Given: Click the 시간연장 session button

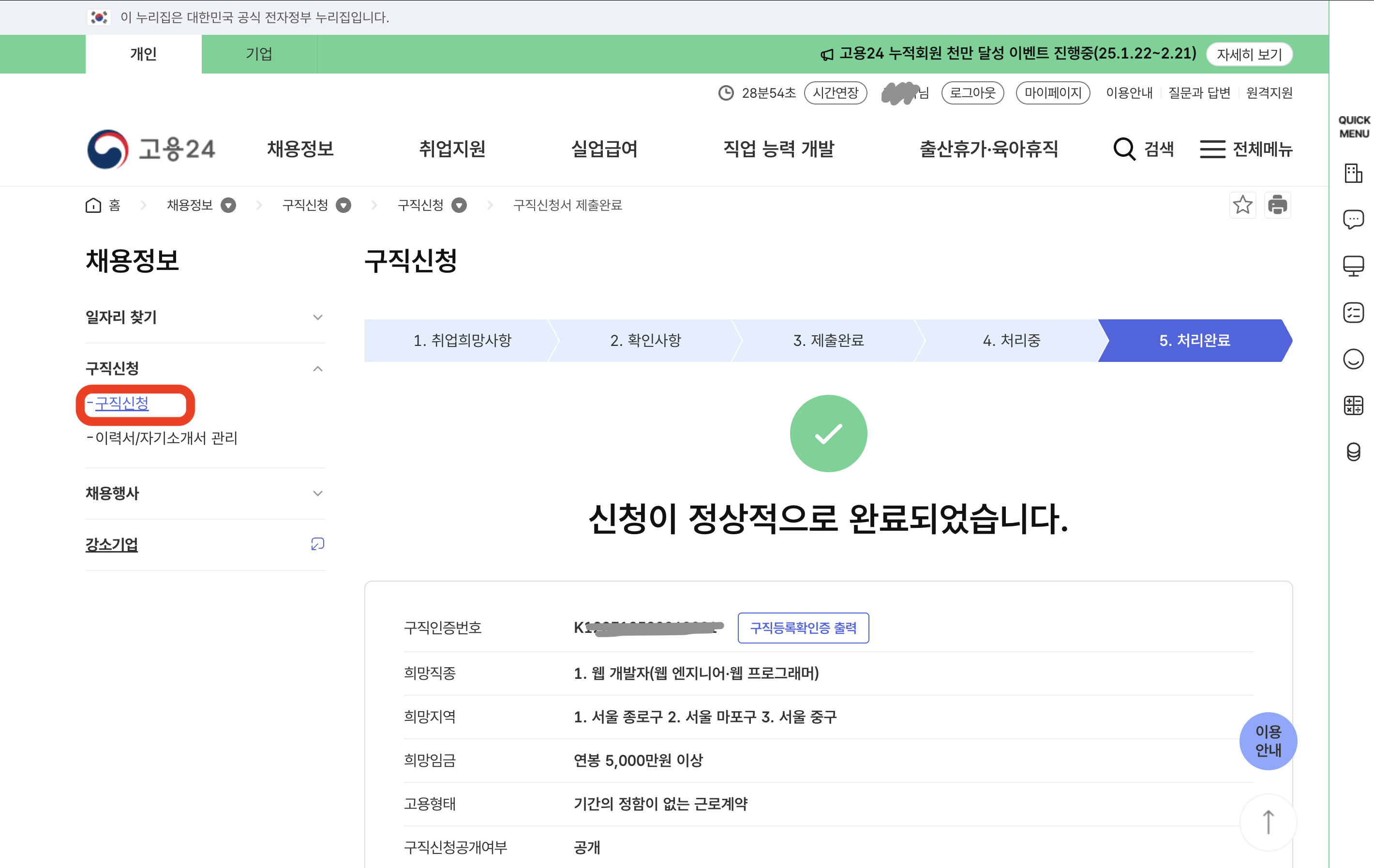Looking at the screenshot, I should tap(836, 93).
